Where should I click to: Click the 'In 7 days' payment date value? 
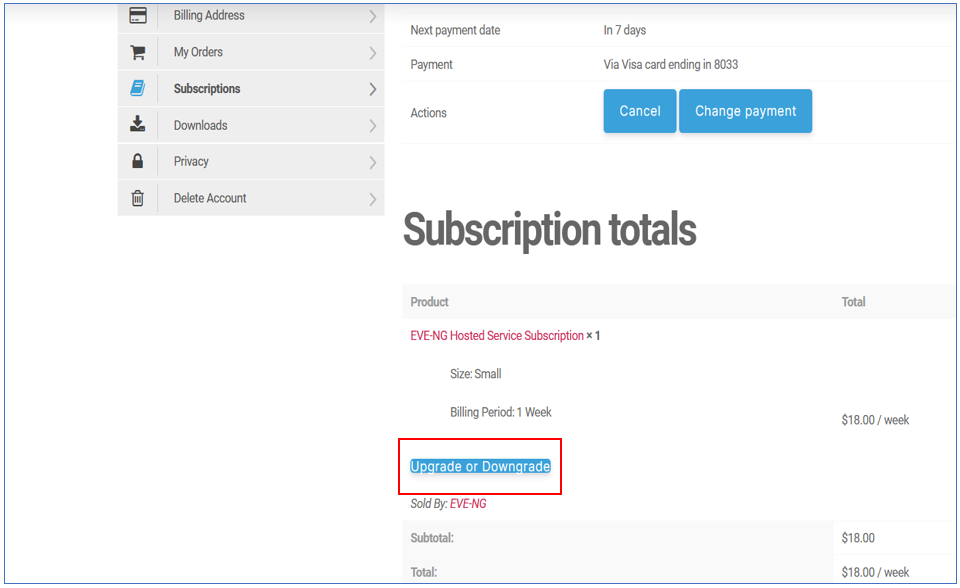tap(624, 30)
